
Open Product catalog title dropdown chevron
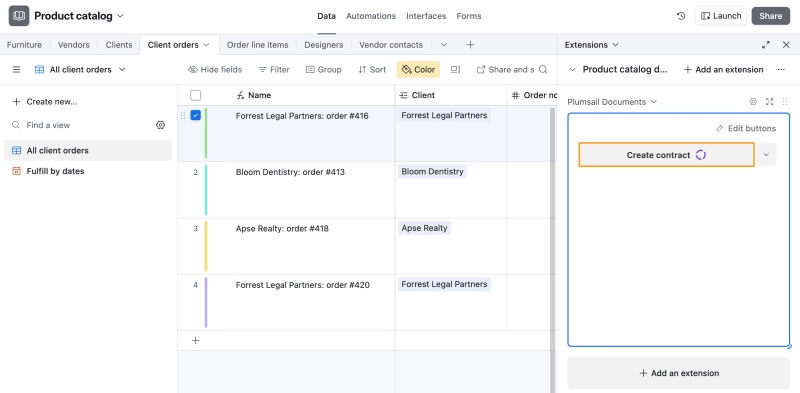pyautogui.click(x=120, y=16)
